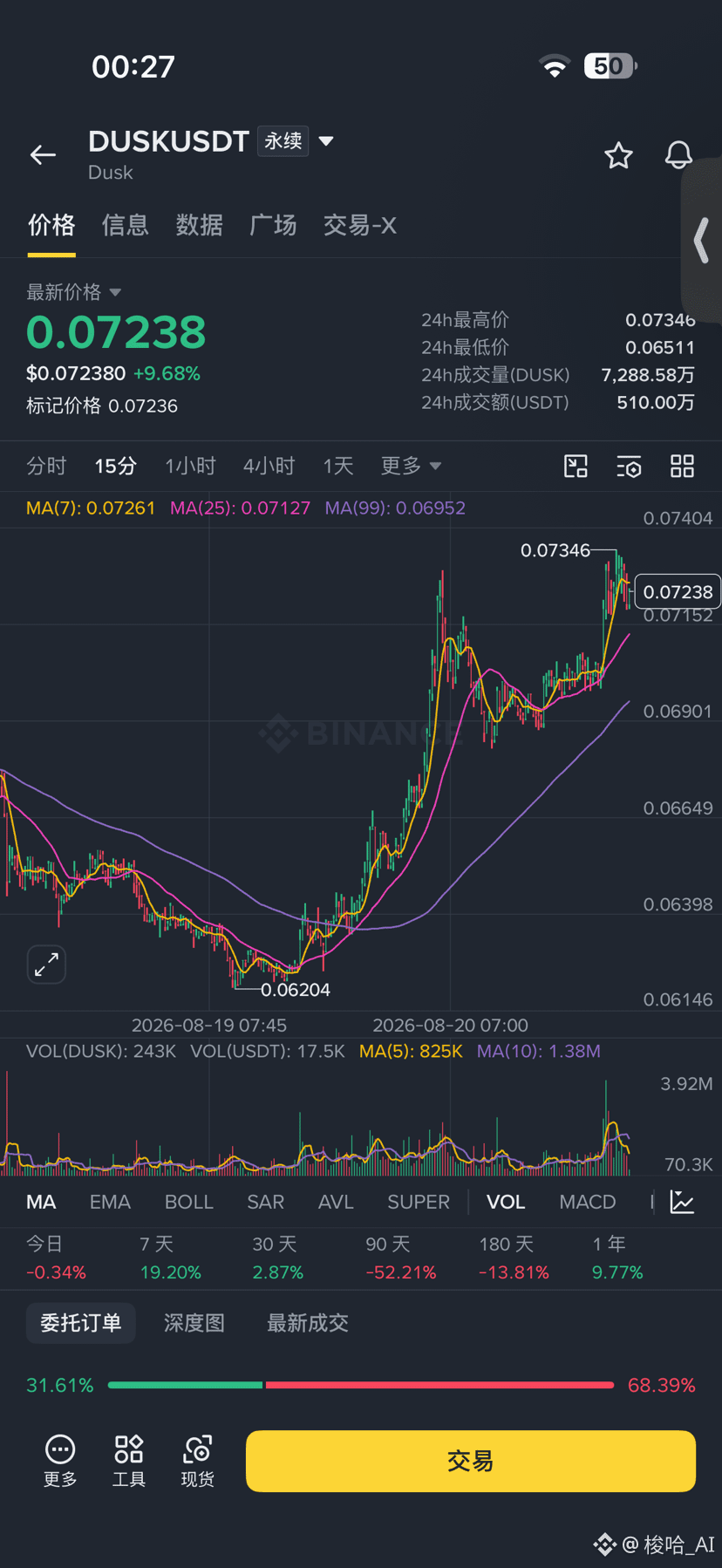This screenshot has height=1568, width=722.
Task: Switch to the 信息 tab
Action: [126, 225]
